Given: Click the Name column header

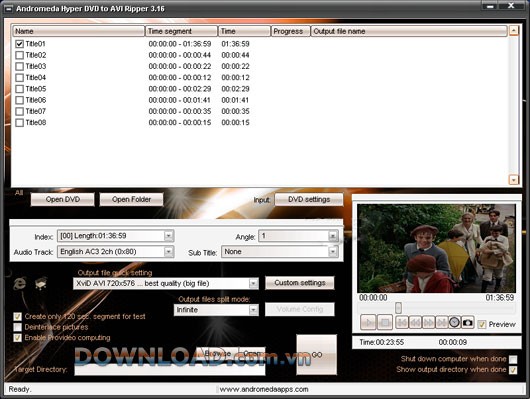Looking at the screenshot, I should [x=79, y=31].
